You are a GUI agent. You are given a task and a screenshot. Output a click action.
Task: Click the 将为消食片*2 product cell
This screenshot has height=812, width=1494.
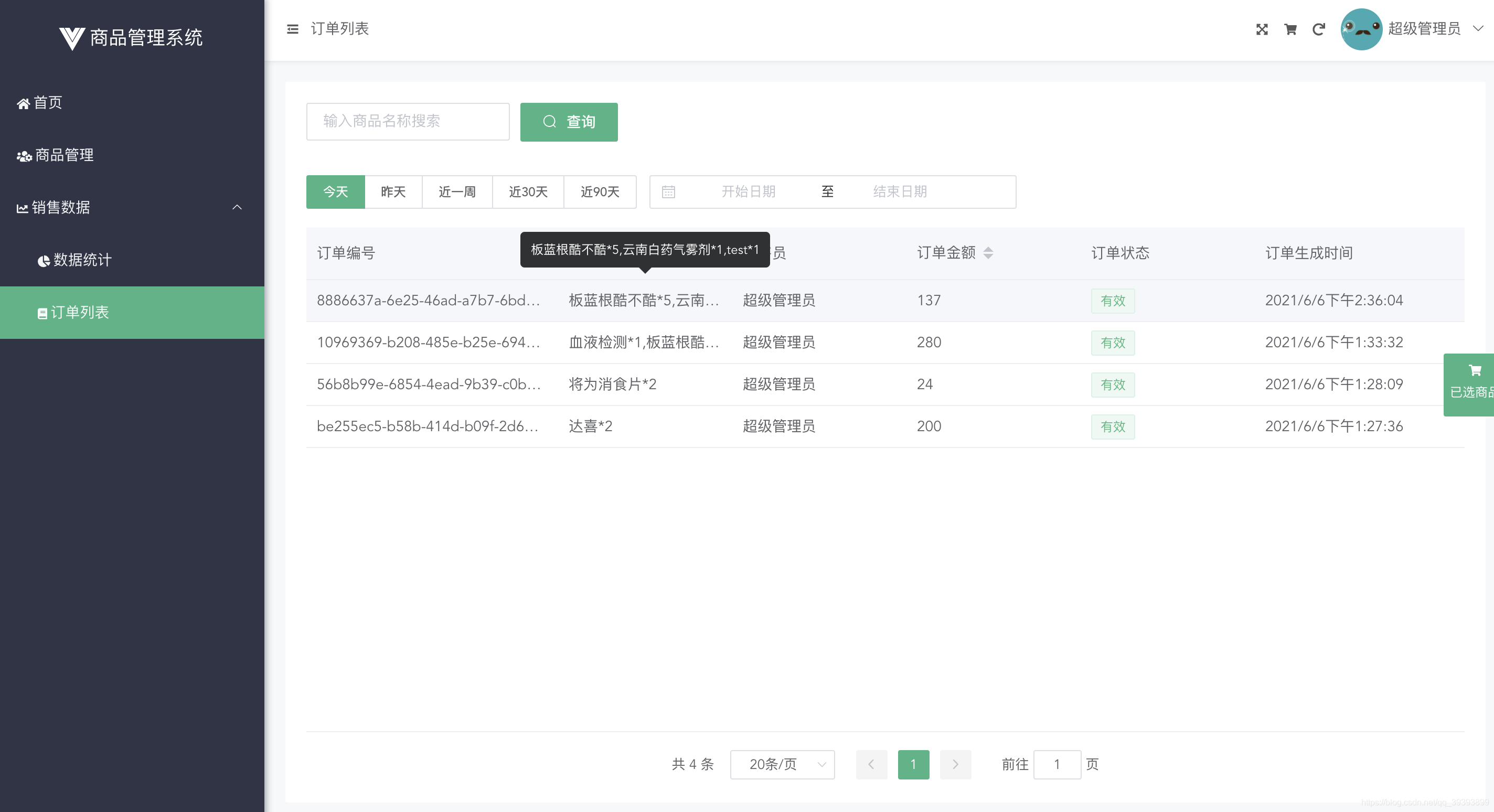613,384
